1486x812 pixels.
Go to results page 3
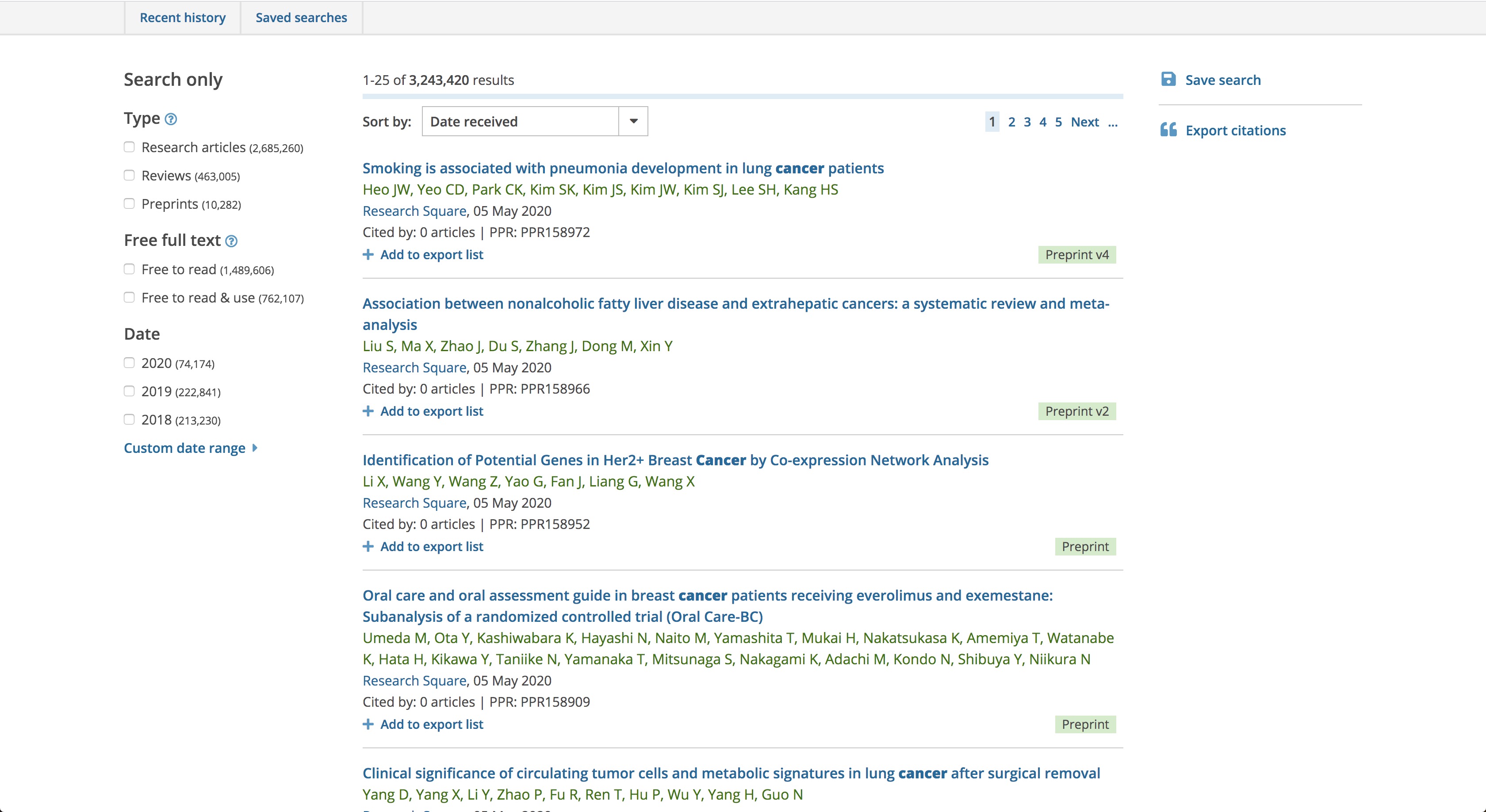1027,122
